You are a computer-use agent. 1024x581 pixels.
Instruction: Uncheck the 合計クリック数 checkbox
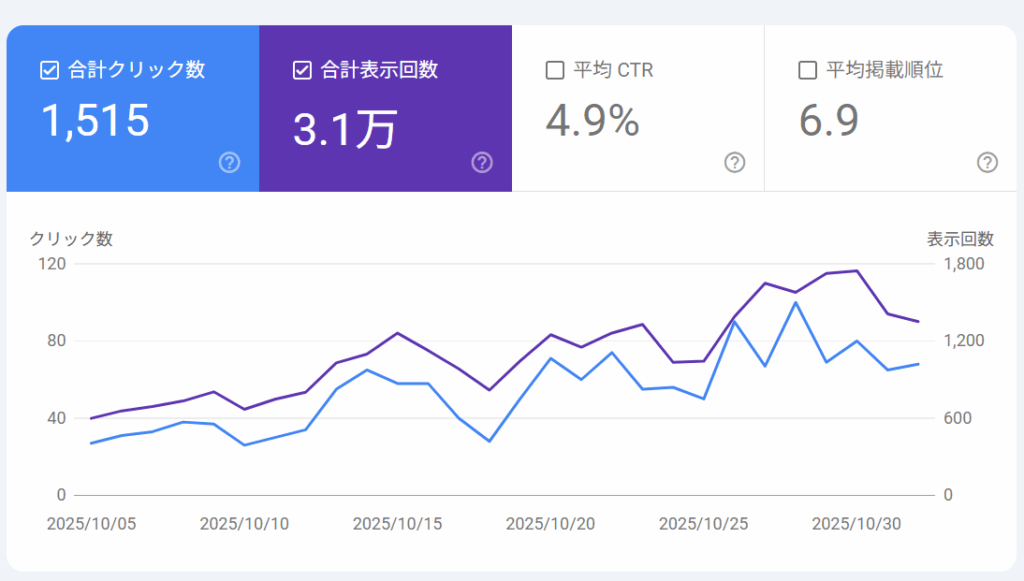[x=49, y=71]
